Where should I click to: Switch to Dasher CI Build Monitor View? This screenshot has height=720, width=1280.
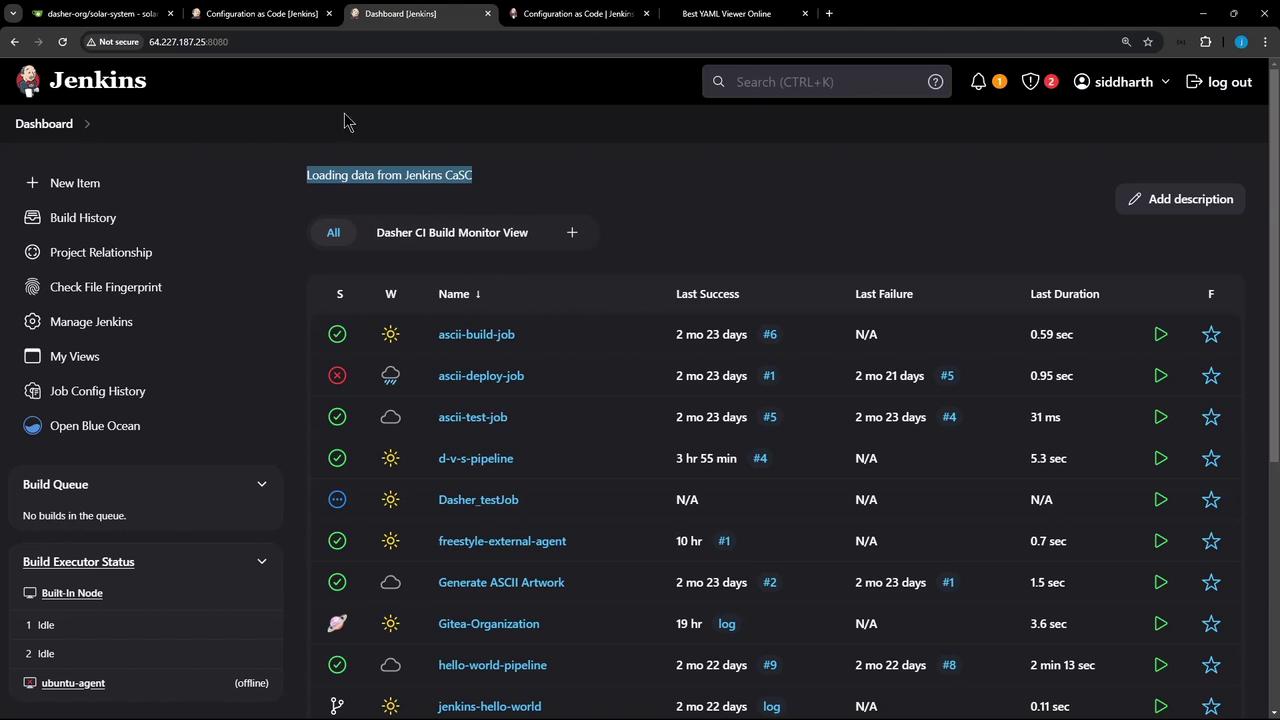tap(452, 233)
